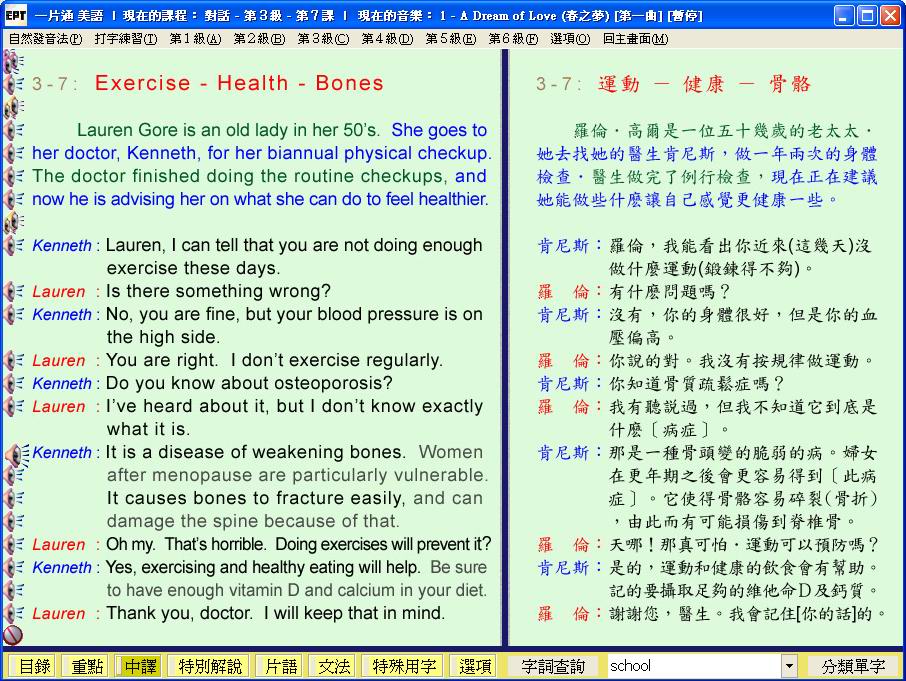Toggle the 重點 key points button
The width and height of the screenshot is (906, 681).
(84, 666)
